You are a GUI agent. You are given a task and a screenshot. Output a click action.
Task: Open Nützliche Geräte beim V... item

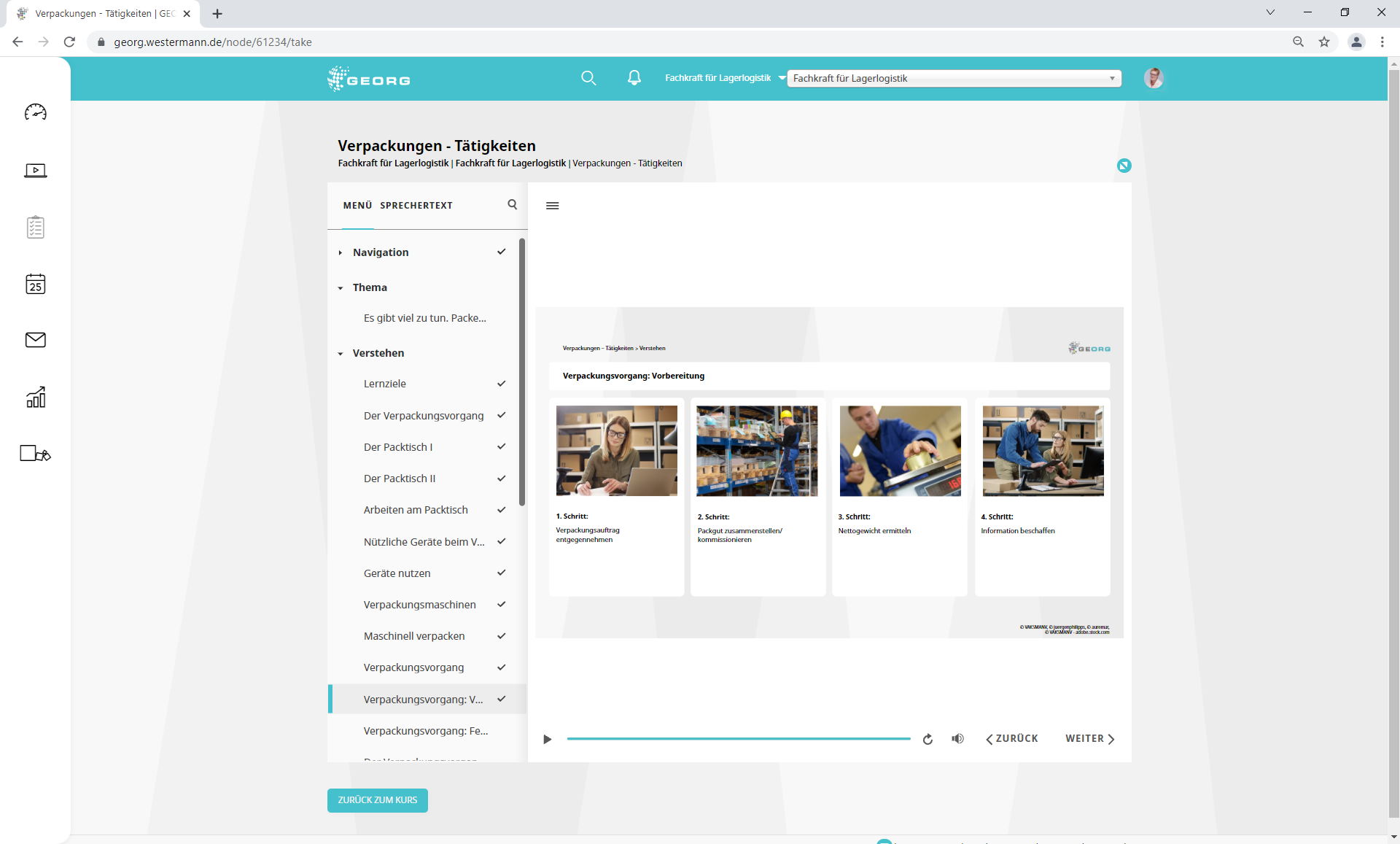424,542
